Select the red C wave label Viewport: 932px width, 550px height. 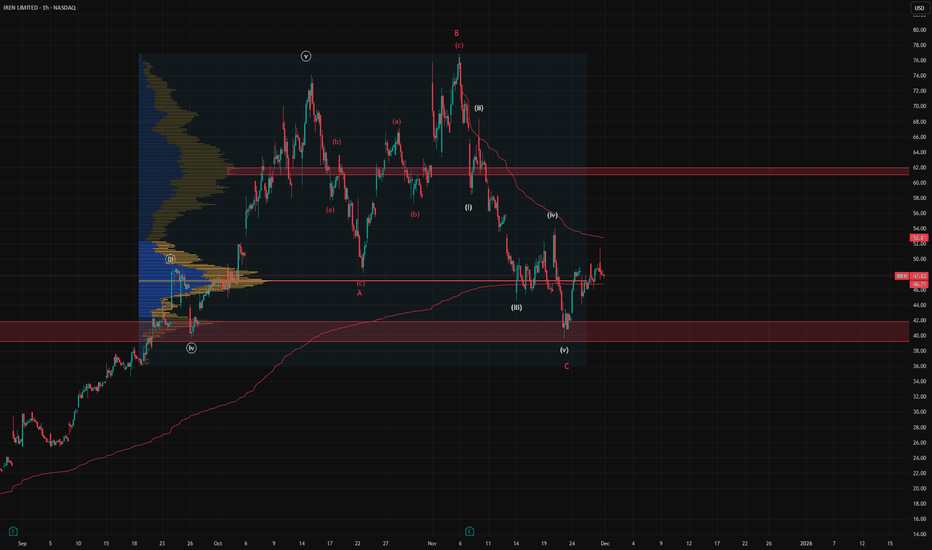[566, 366]
